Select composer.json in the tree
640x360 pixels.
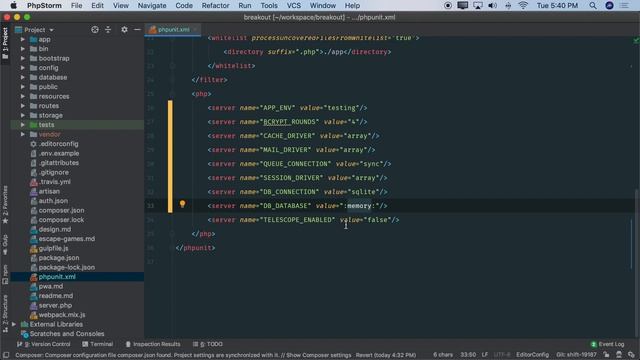[61, 210]
